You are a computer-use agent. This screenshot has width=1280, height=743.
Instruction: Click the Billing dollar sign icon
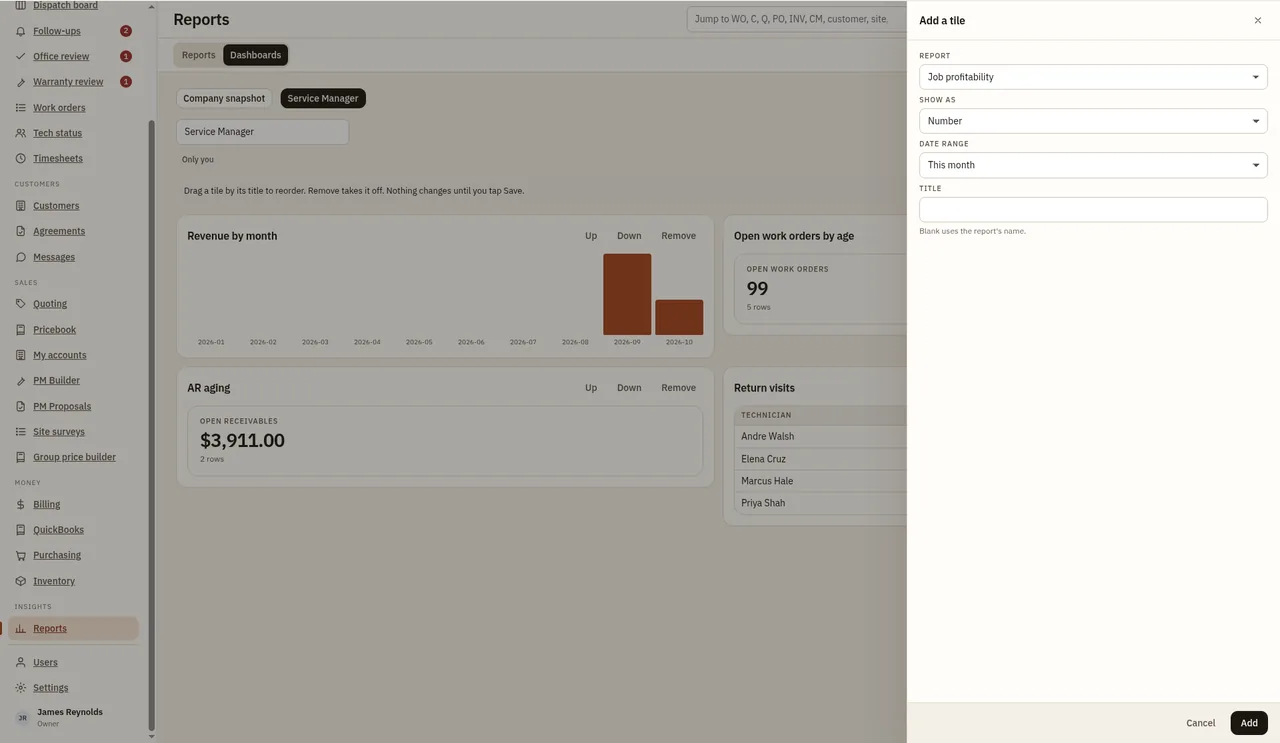click(21, 504)
